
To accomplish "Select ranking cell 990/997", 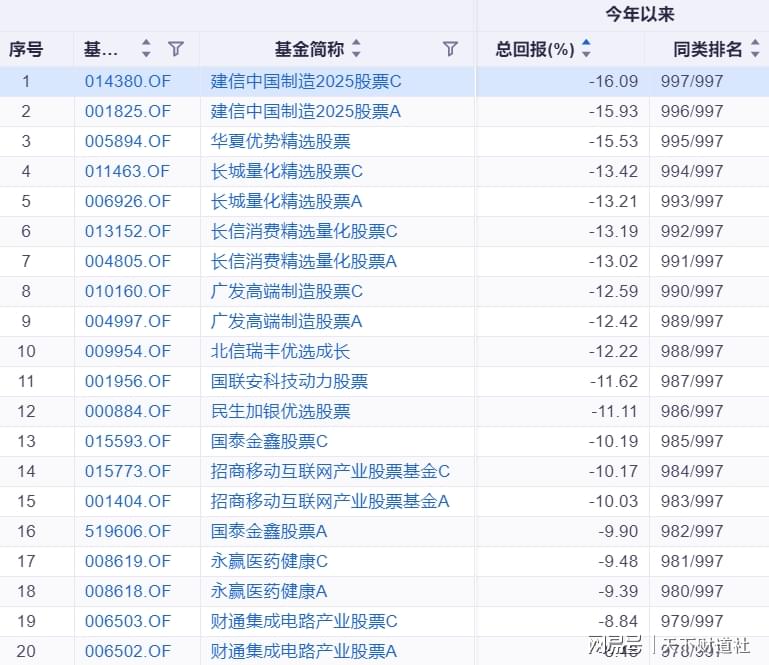I will [692, 291].
